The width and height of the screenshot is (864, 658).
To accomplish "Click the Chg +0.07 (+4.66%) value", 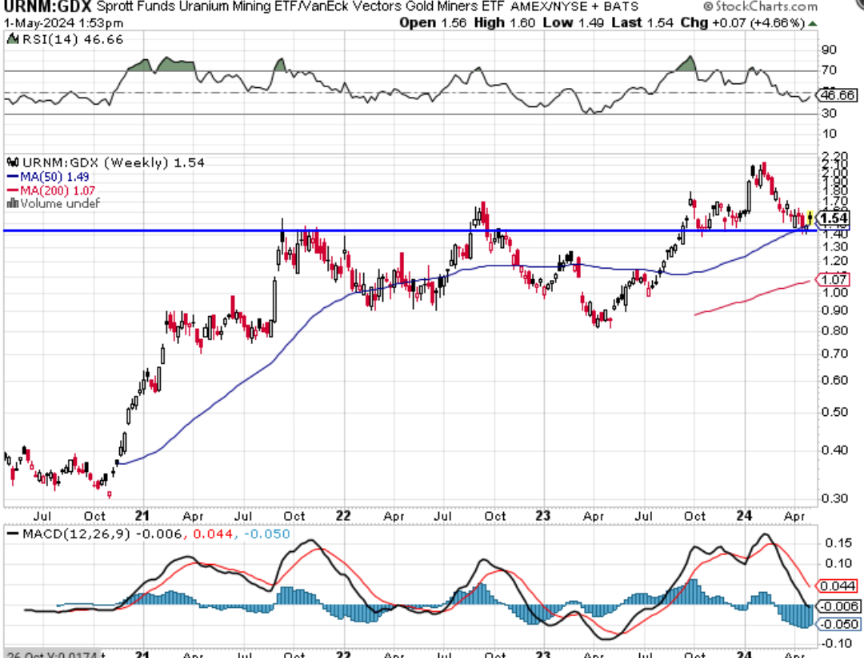I will point(743,23).
